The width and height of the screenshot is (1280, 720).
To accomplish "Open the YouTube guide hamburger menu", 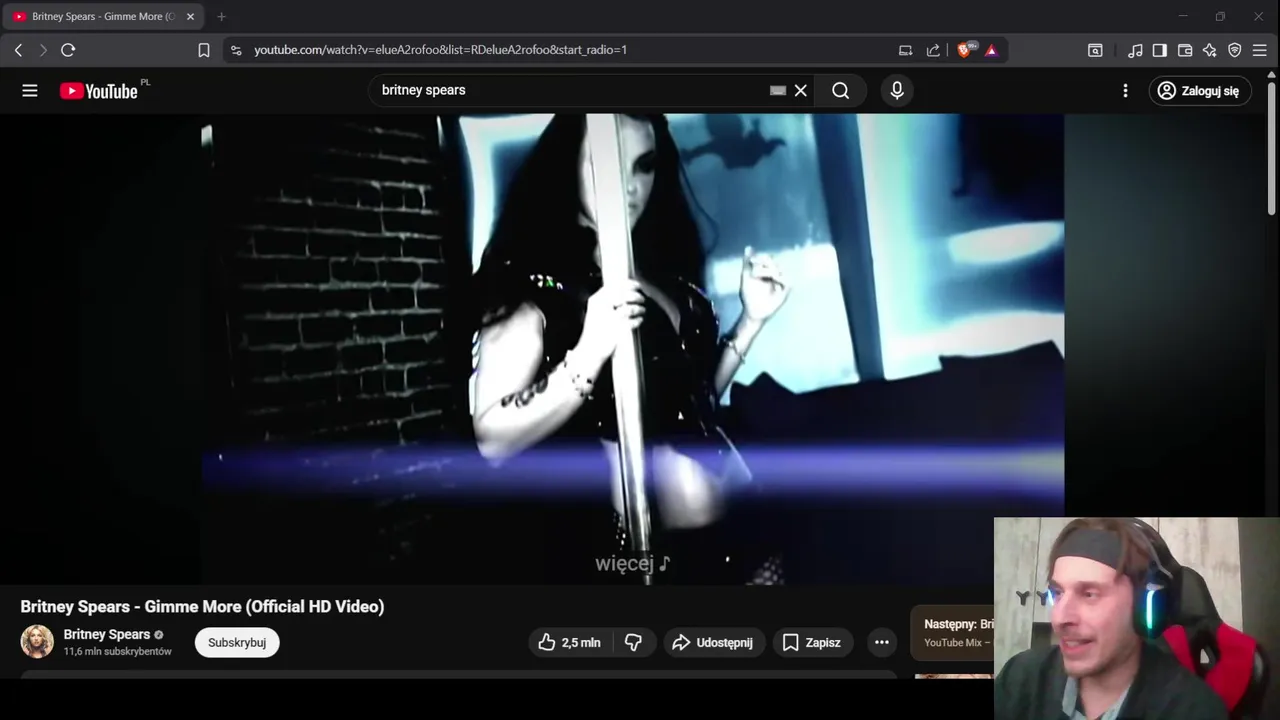I will pyautogui.click(x=30, y=91).
